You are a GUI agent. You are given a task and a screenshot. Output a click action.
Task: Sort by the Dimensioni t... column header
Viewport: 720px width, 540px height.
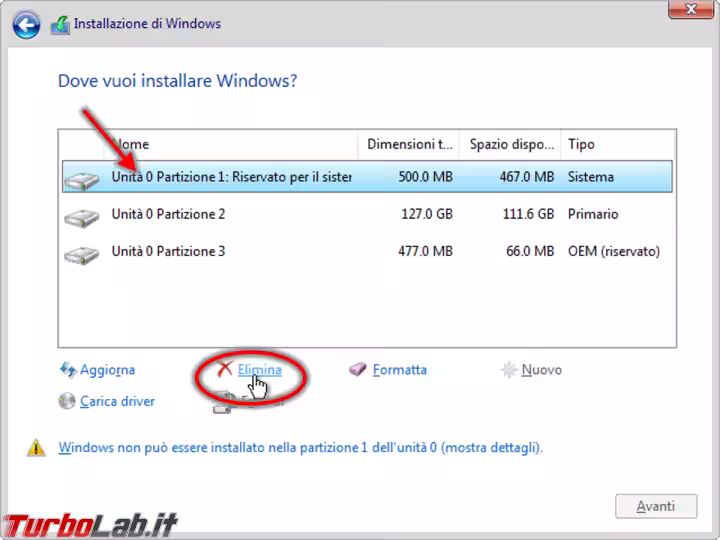point(409,144)
